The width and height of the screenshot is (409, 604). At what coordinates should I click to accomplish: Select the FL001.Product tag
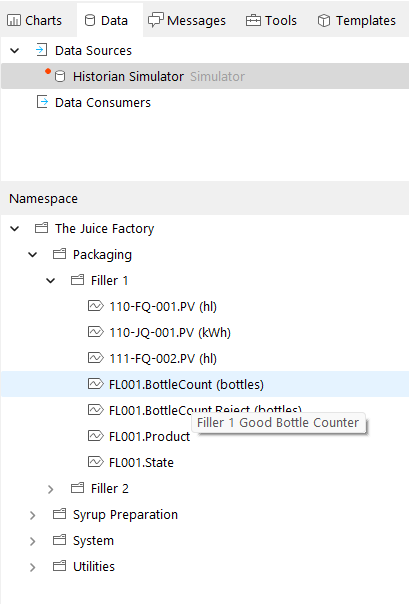(149, 436)
